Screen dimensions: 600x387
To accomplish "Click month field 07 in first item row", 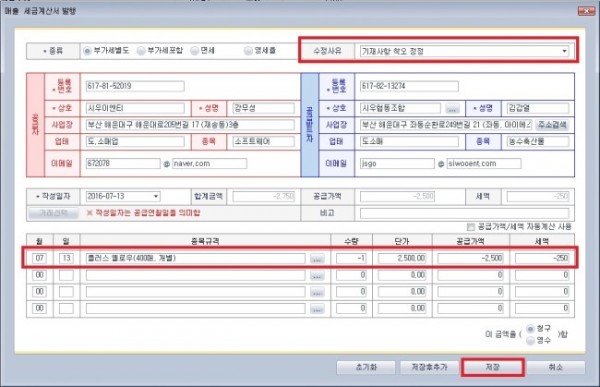I will click(39, 258).
